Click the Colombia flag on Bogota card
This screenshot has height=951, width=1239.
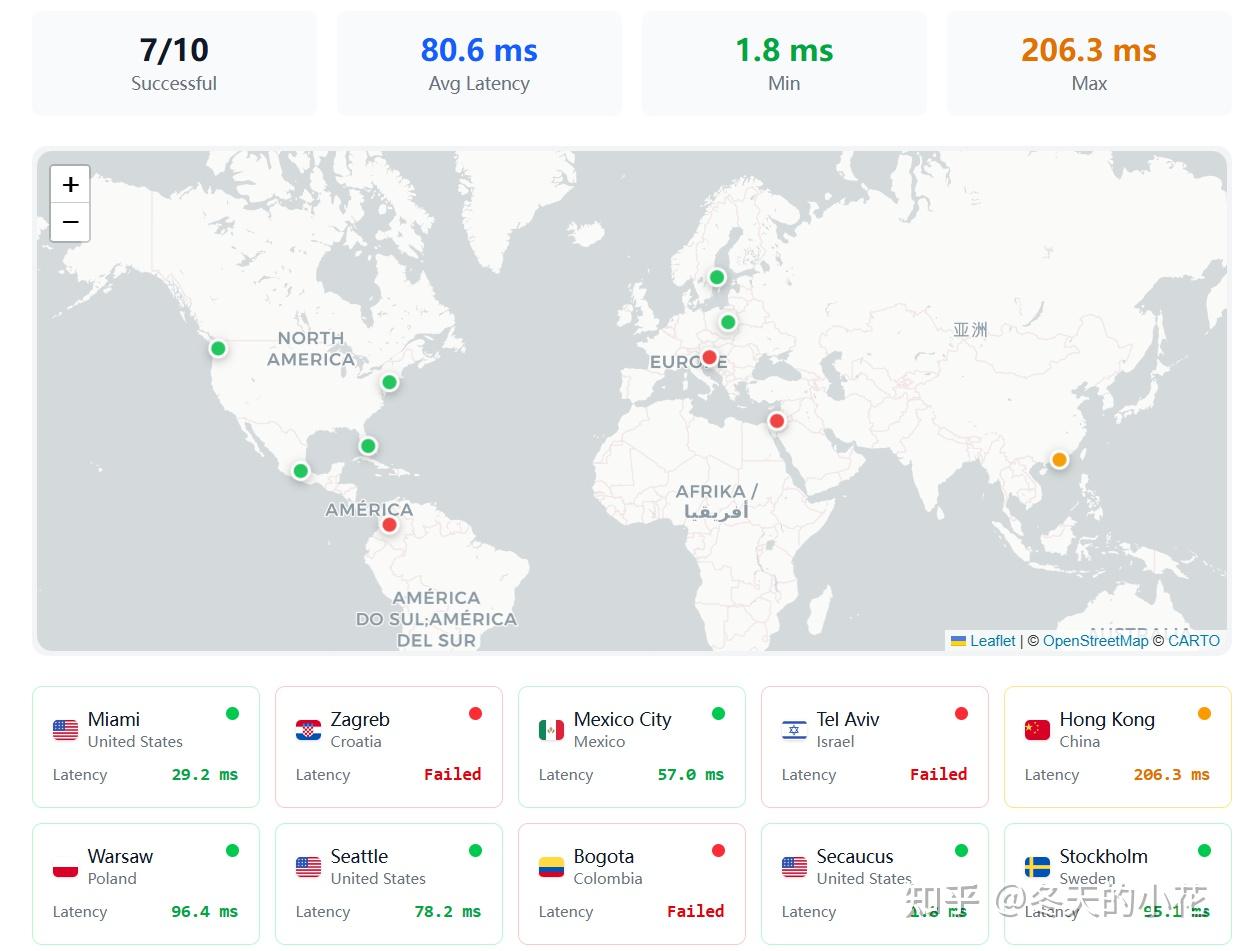pos(551,867)
